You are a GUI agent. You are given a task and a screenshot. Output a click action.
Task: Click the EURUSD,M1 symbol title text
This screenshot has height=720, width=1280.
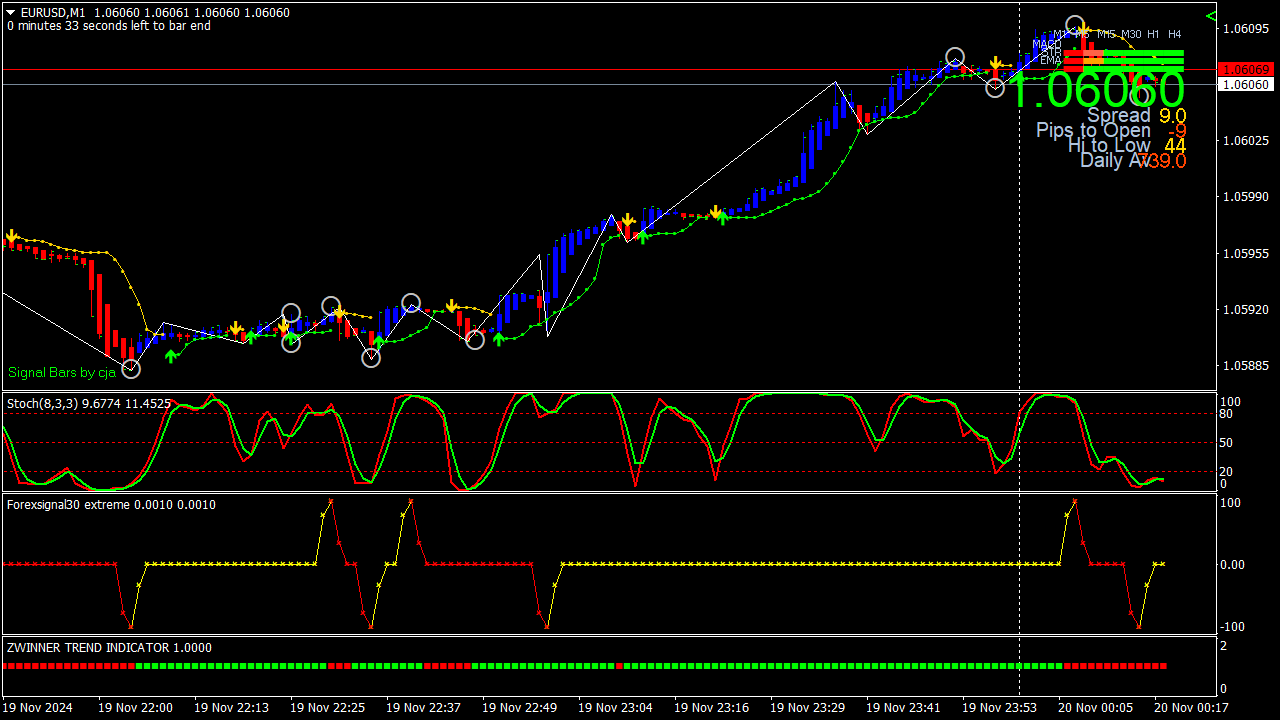click(x=53, y=13)
